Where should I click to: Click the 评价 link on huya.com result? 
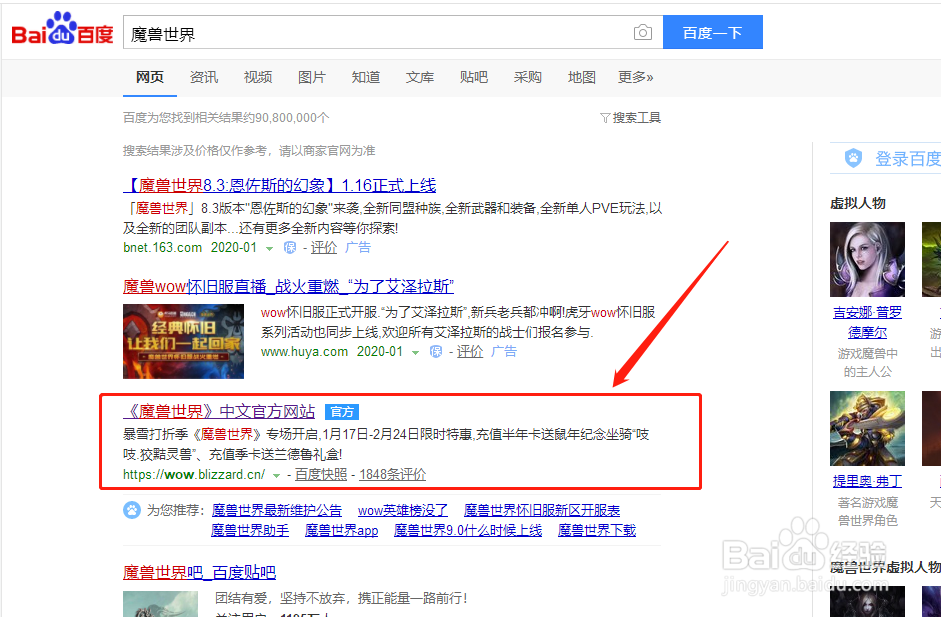click(x=470, y=352)
